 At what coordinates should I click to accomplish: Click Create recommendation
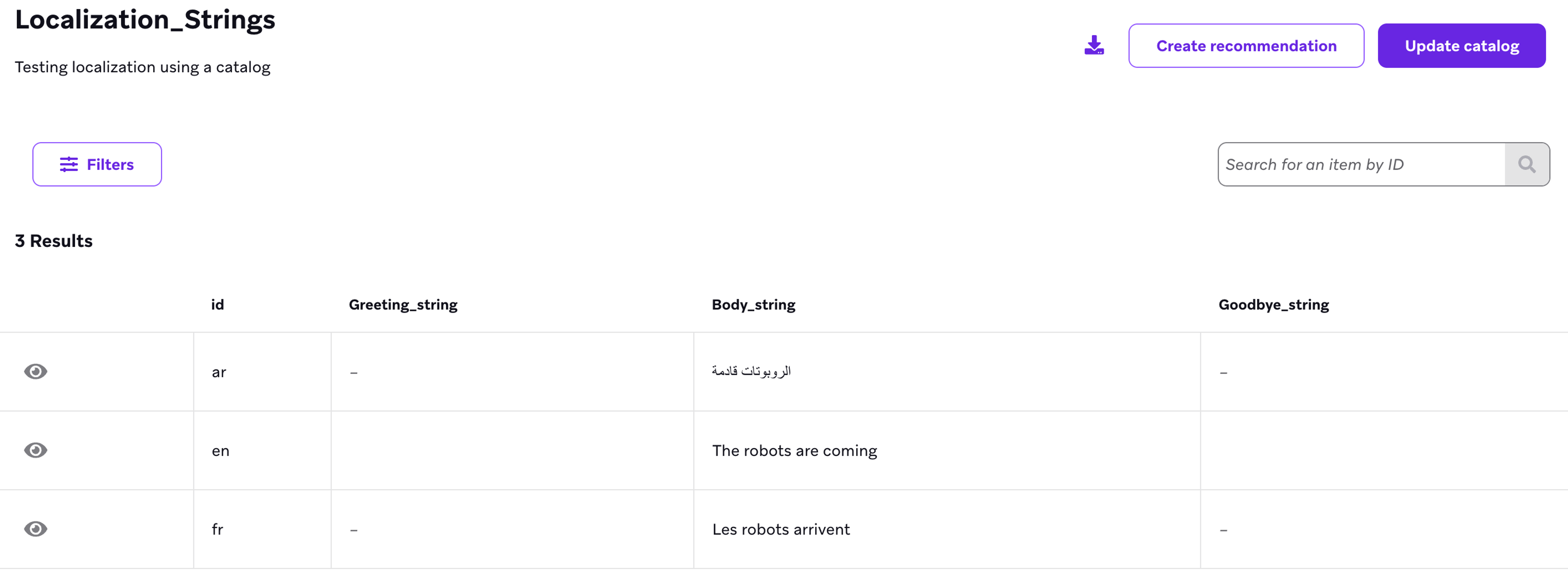pos(1246,45)
